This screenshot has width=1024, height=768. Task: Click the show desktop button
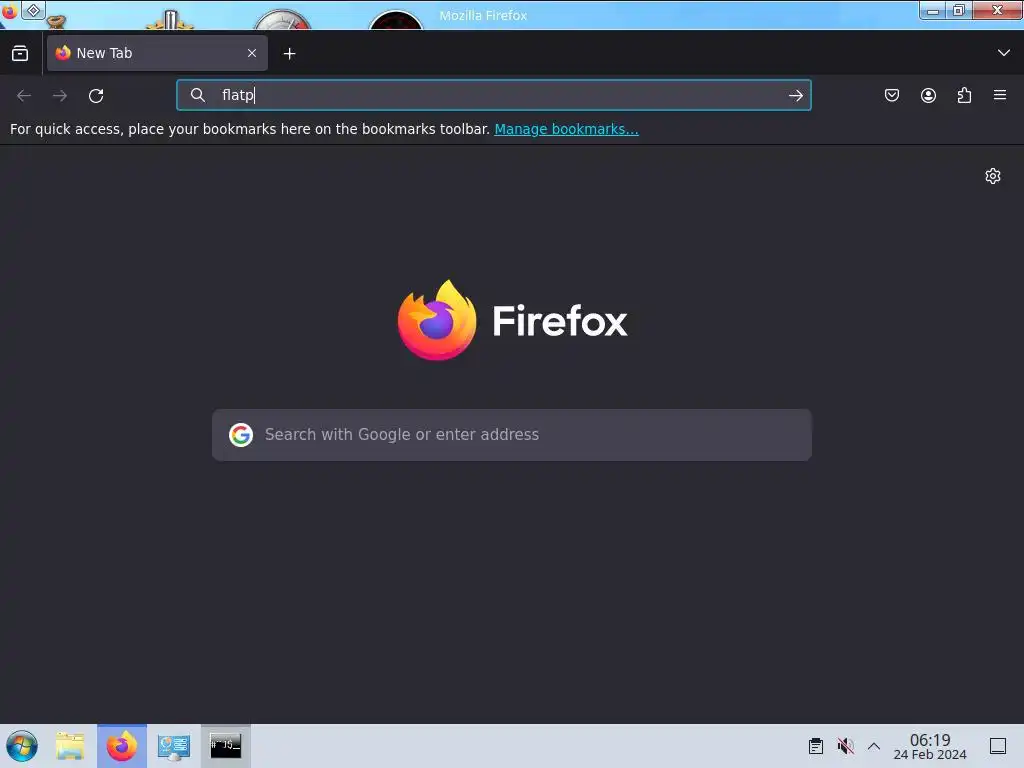tap(998, 746)
